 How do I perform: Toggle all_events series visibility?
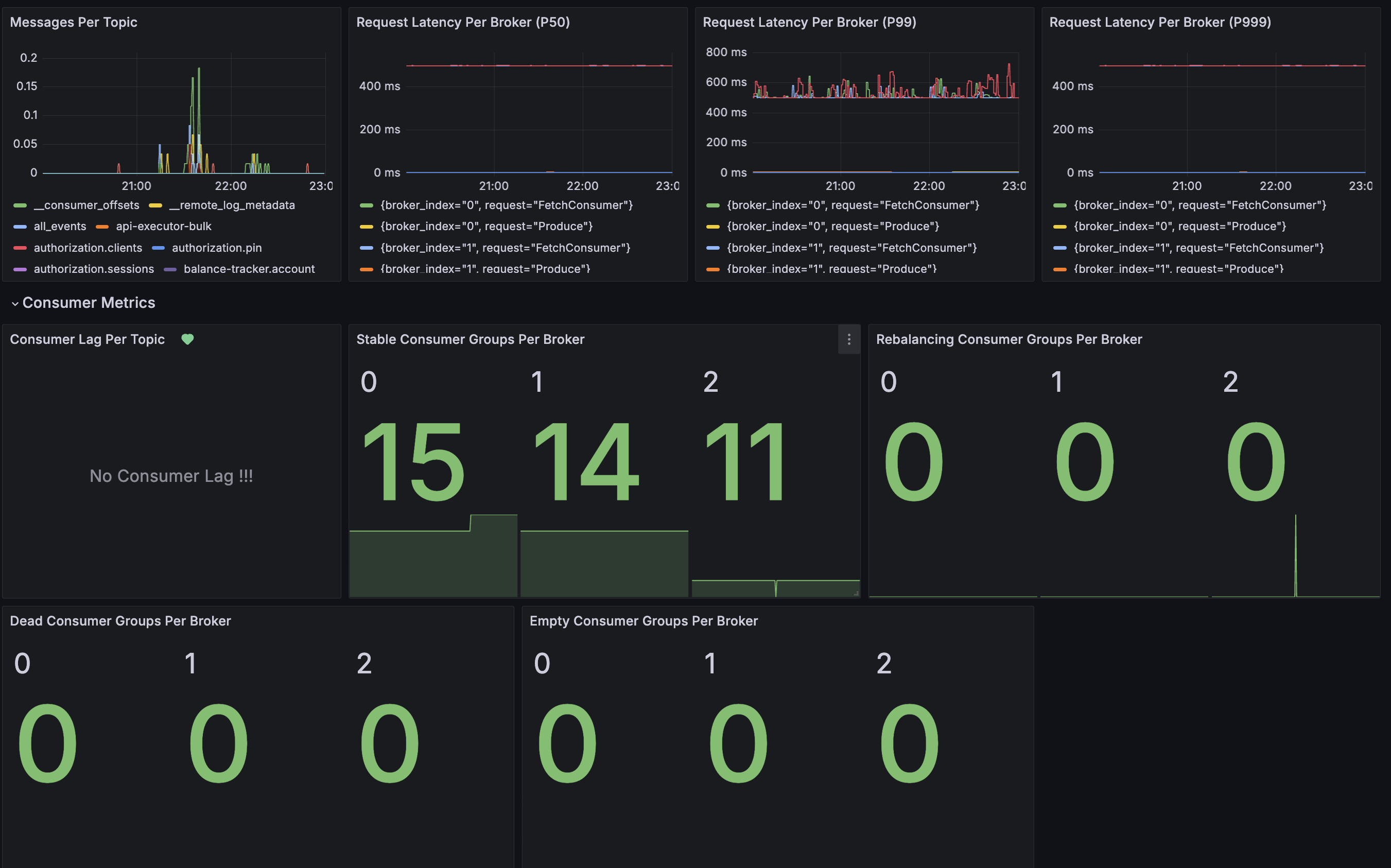click(60, 226)
